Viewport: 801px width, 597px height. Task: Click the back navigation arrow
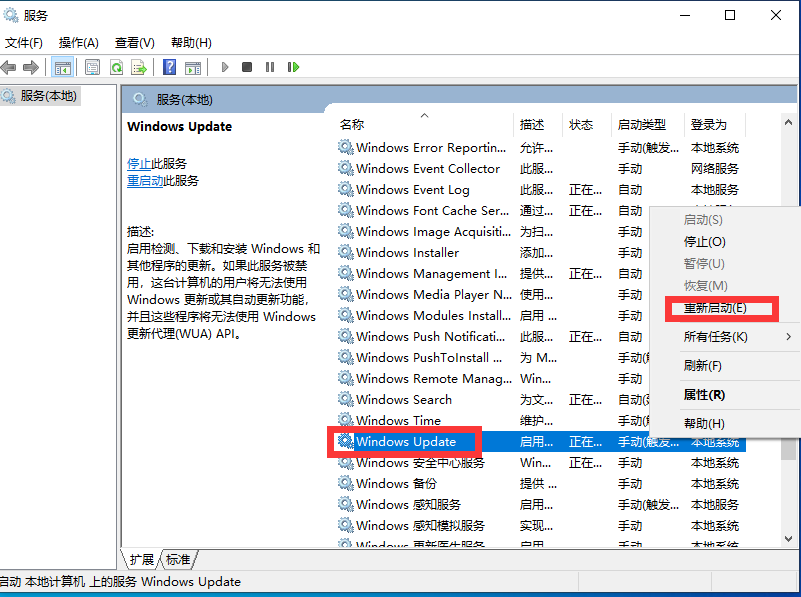click(10, 67)
